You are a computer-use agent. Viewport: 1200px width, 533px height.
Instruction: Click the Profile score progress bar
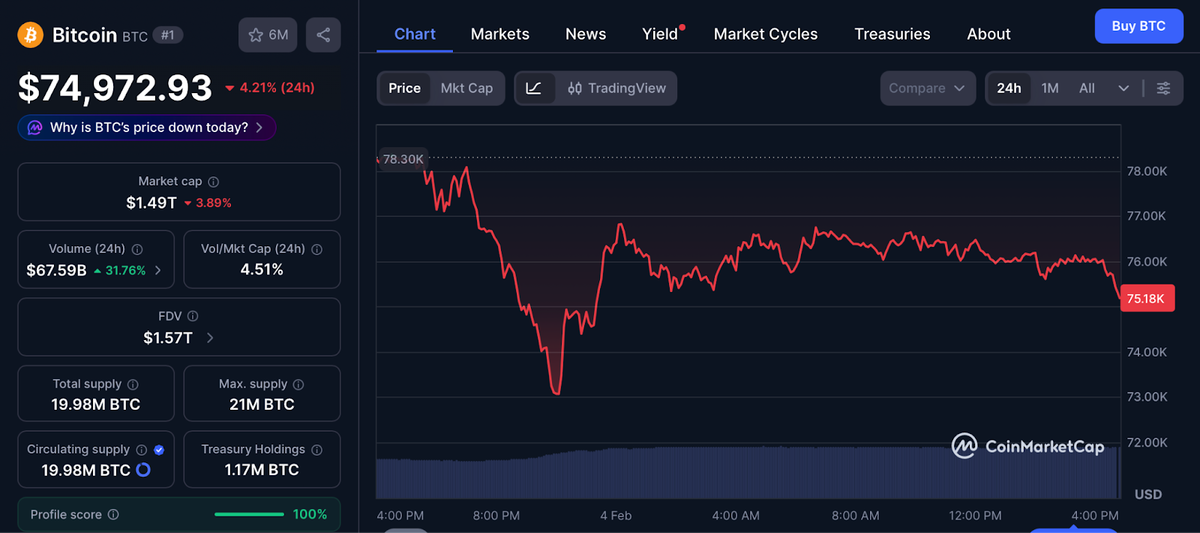click(x=249, y=514)
